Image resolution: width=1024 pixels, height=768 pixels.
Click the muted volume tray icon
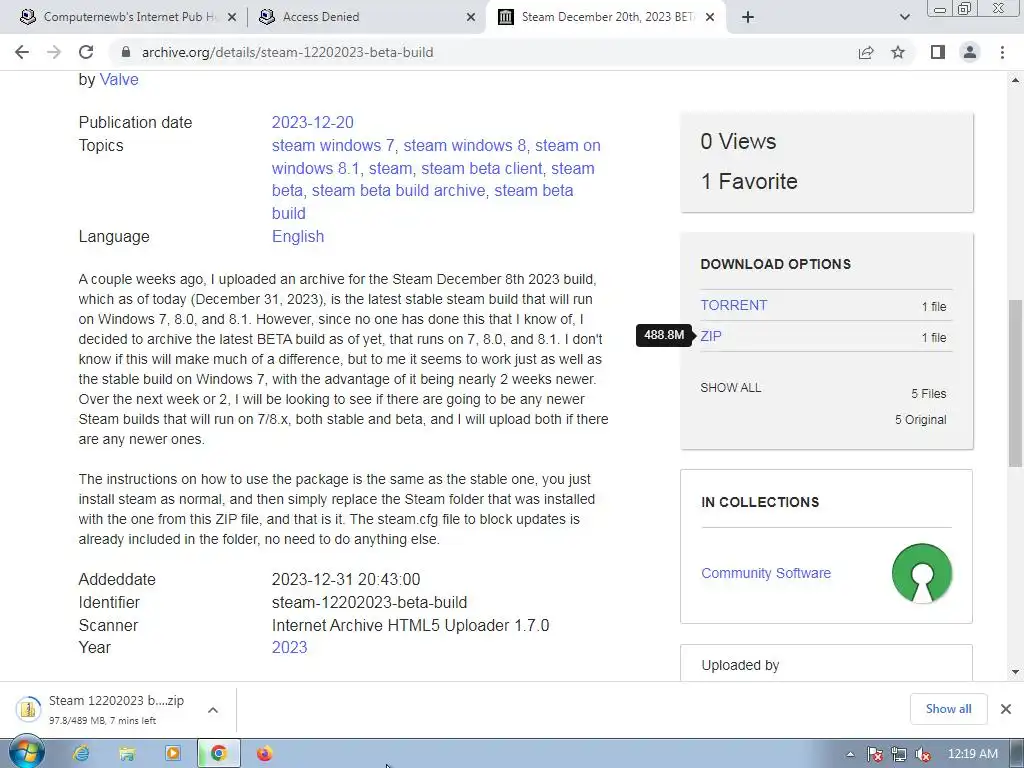point(923,754)
